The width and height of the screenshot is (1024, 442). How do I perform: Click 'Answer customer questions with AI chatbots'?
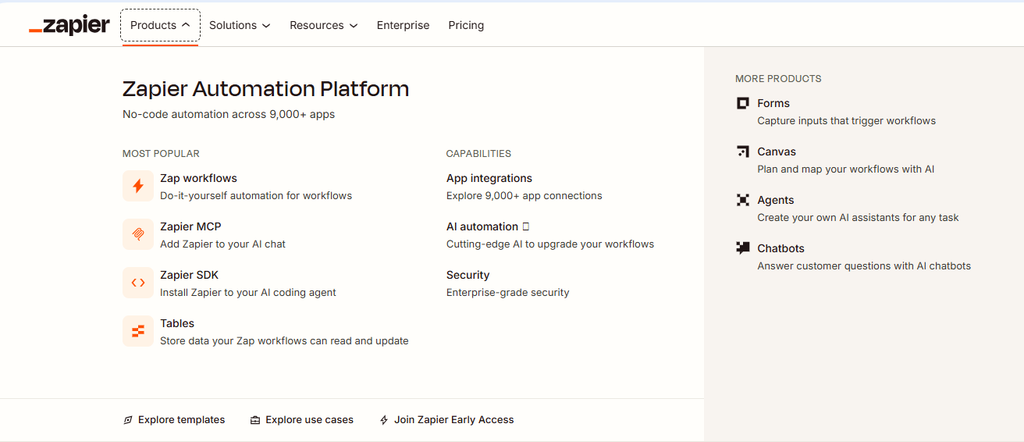click(864, 266)
